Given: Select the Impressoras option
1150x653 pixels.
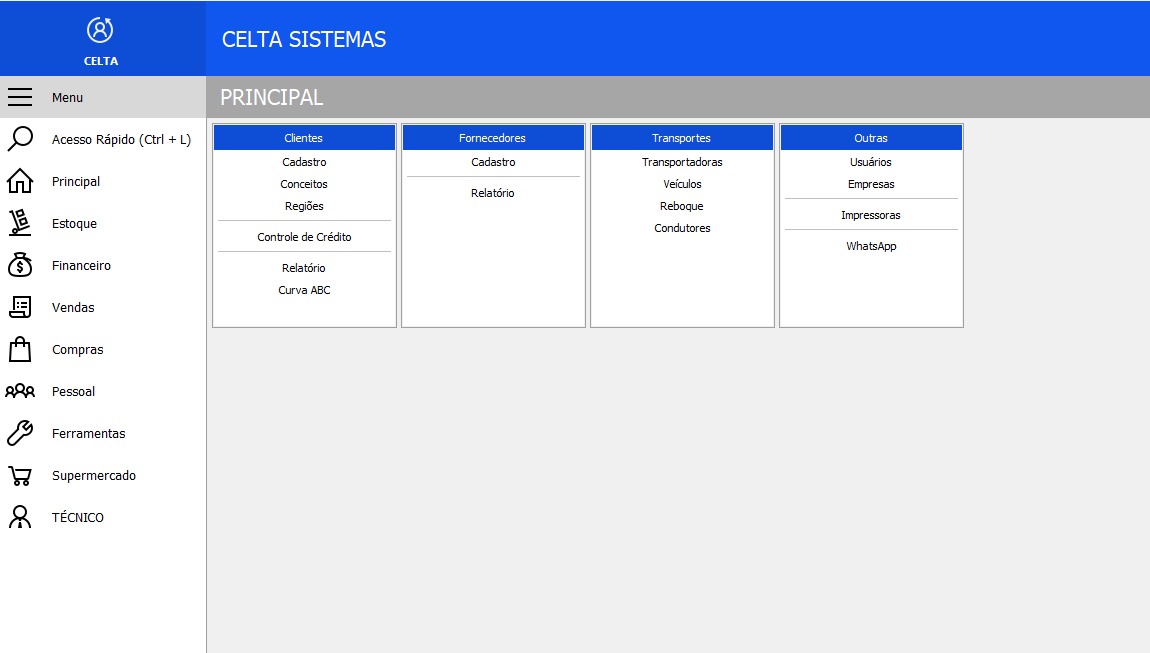Looking at the screenshot, I should click(871, 215).
